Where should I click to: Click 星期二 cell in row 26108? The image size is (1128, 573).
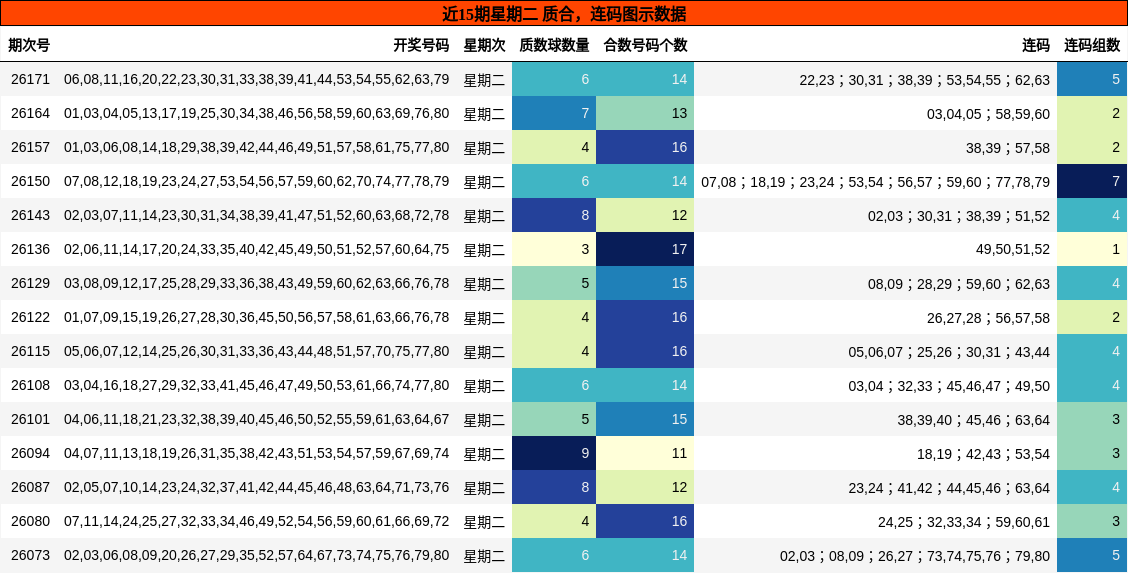(484, 386)
